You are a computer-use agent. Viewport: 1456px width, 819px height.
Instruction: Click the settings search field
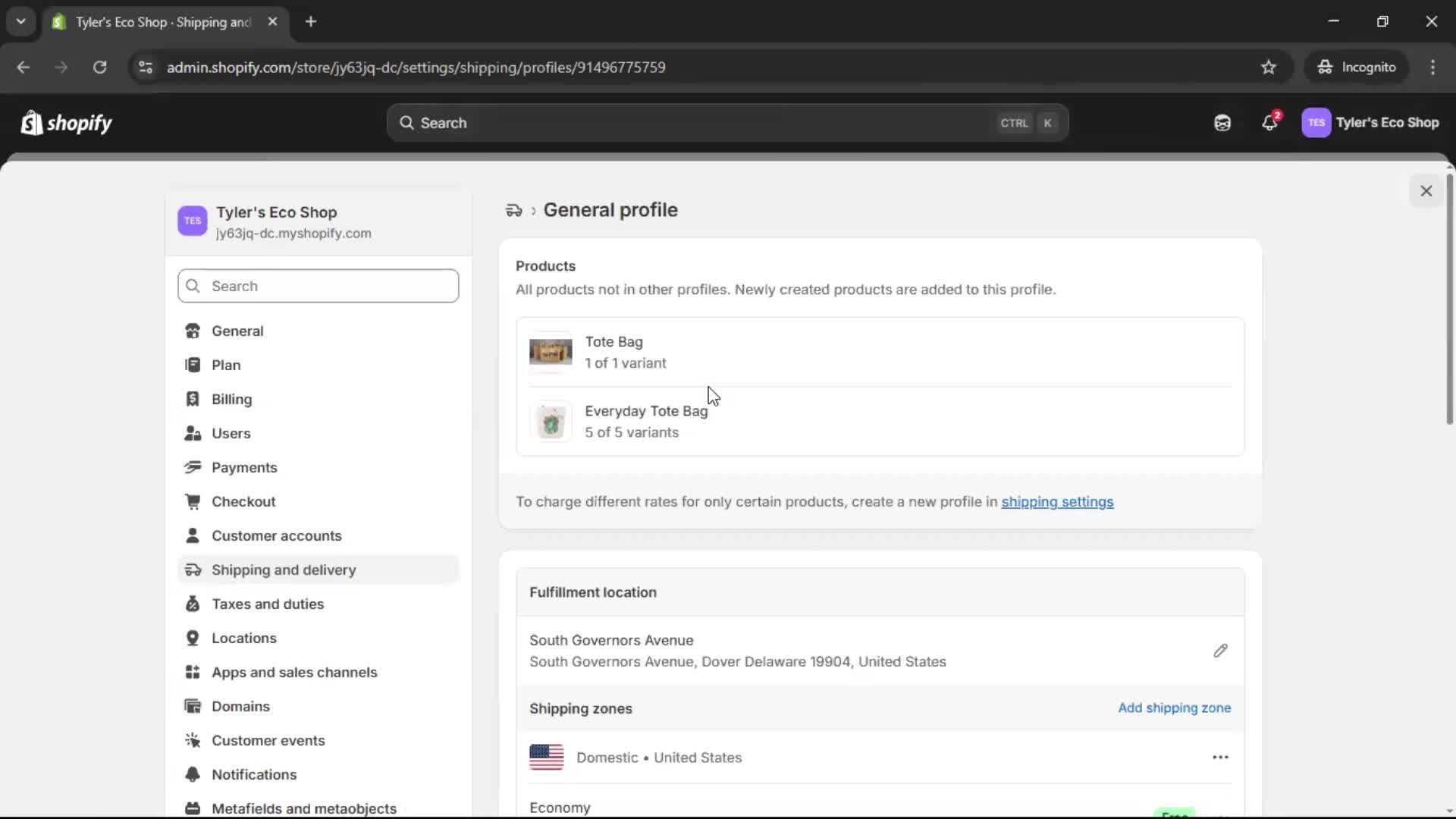pyautogui.click(x=318, y=286)
